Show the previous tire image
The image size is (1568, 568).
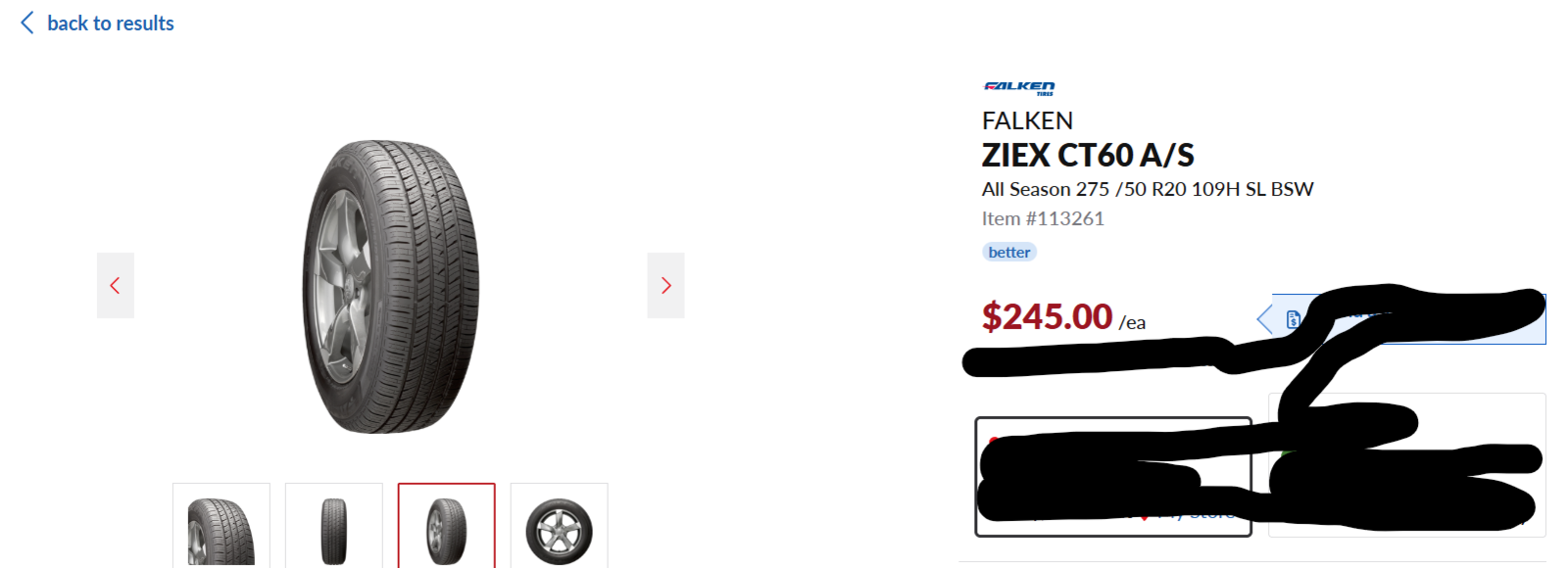pyautogui.click(x=115, y=285)
